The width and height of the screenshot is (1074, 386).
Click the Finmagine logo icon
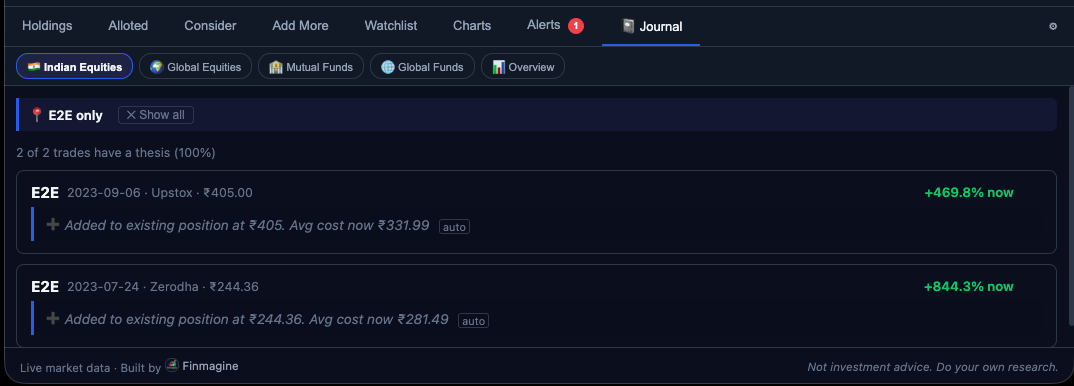click(172, 365)
